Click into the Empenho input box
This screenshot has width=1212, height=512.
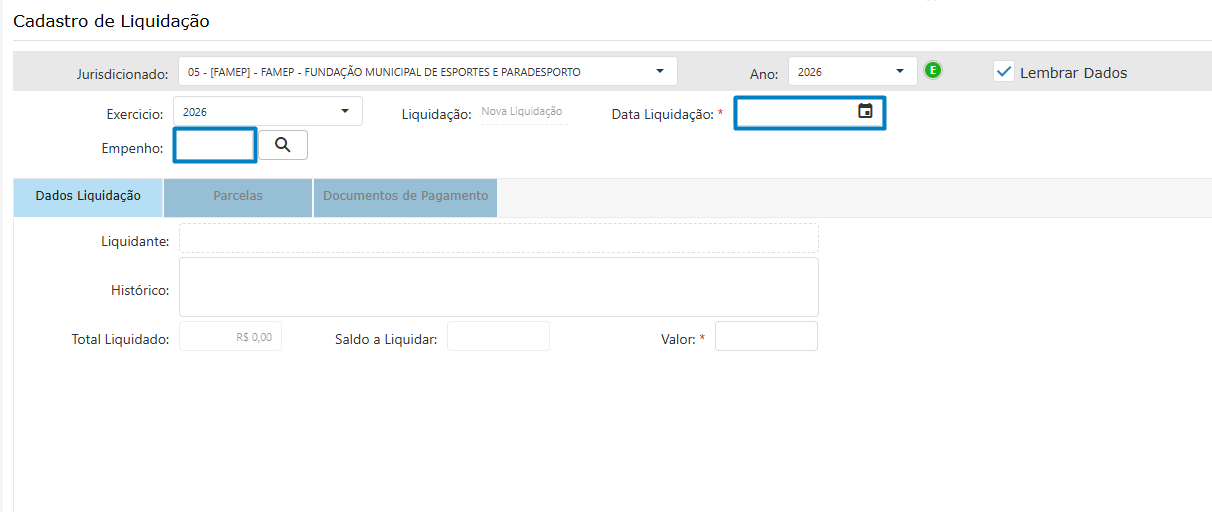point(215,146)
